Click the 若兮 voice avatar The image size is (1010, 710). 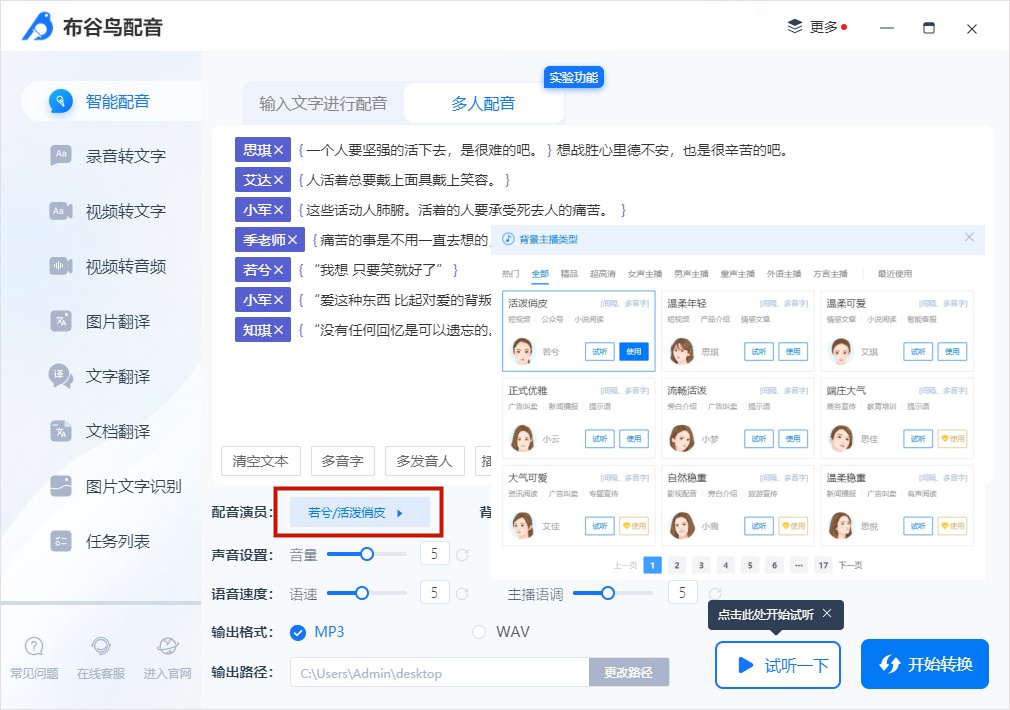point(523,351)
